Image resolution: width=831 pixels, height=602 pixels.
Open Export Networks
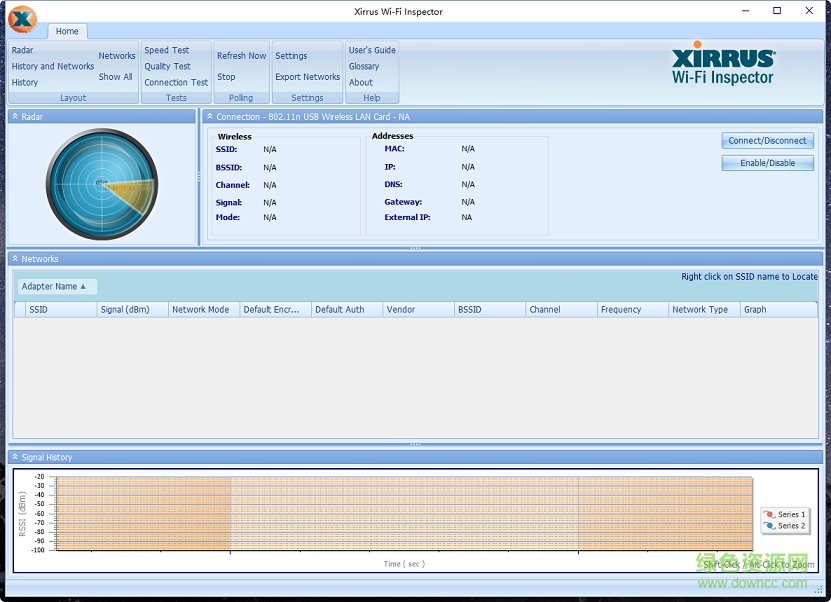pos(307,76)
